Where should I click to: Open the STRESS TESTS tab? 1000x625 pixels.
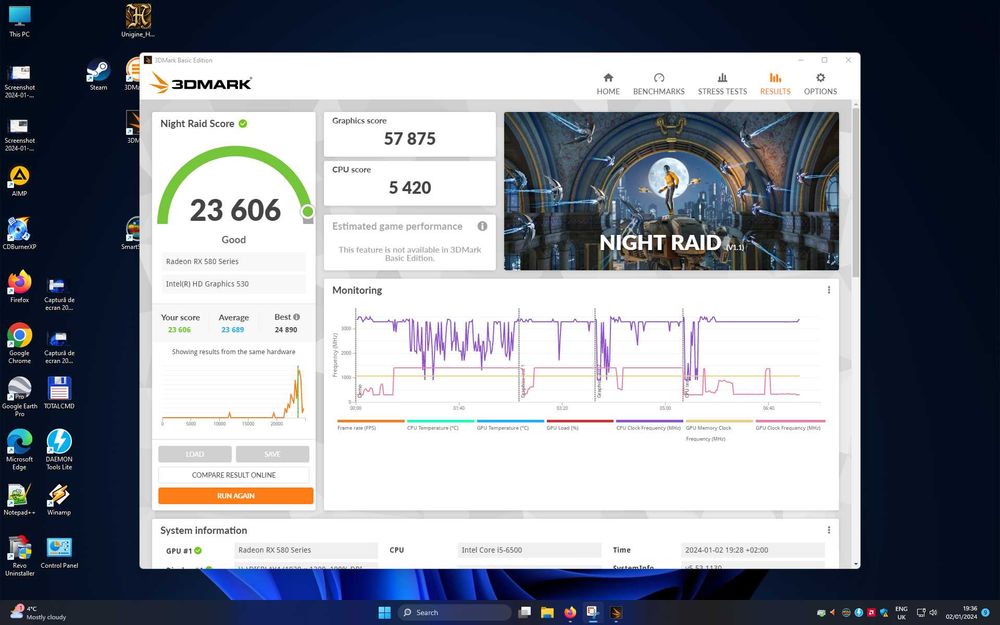point(722,84)
